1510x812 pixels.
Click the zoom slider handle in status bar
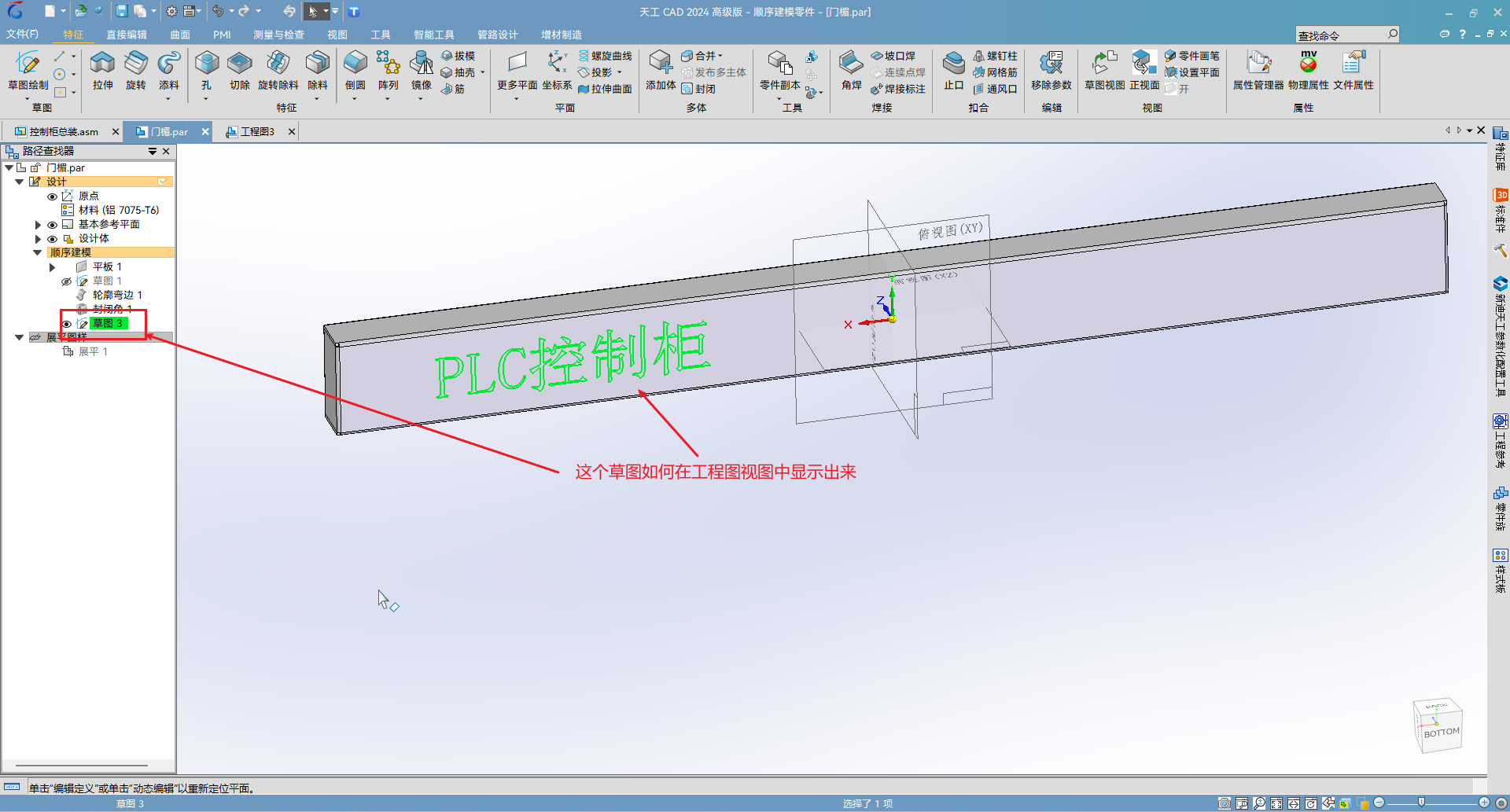(x=1421, y=803)
